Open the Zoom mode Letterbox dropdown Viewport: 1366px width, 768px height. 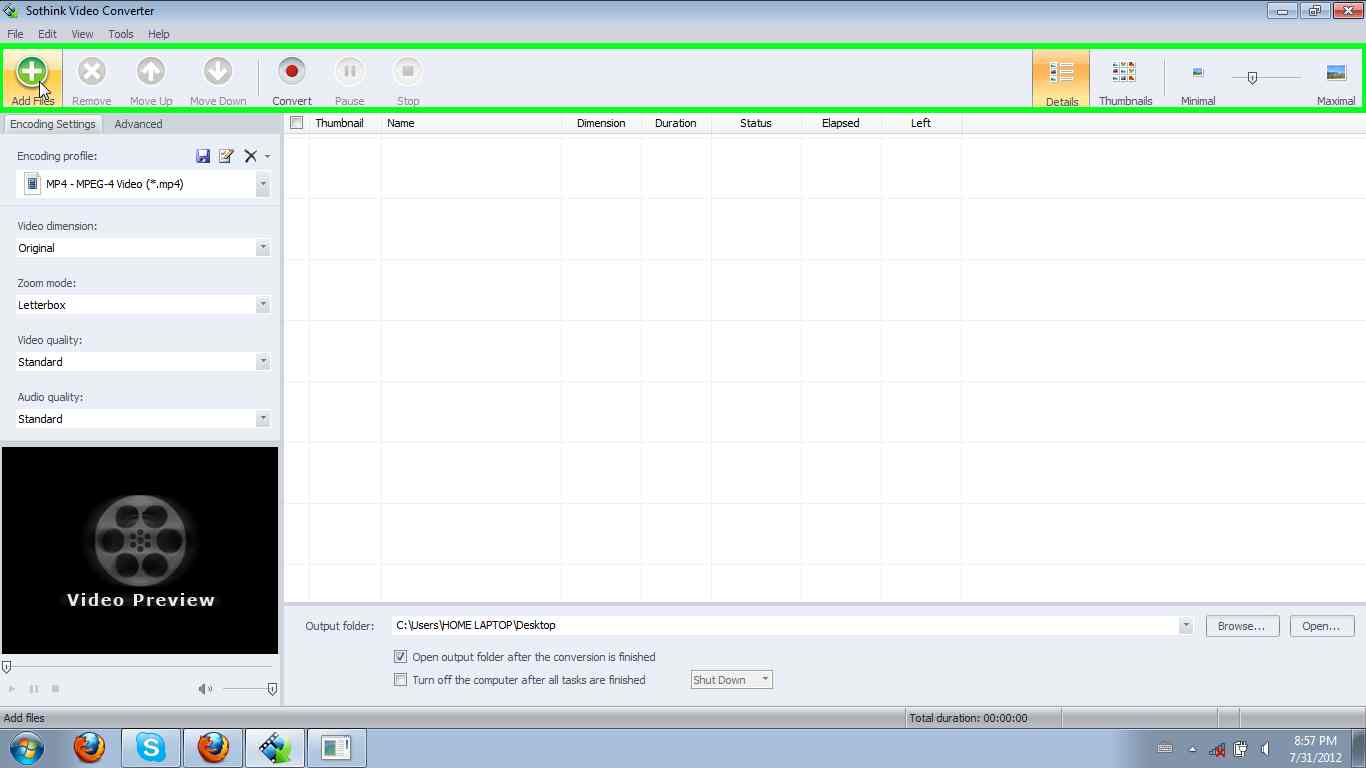click(262, 305)
